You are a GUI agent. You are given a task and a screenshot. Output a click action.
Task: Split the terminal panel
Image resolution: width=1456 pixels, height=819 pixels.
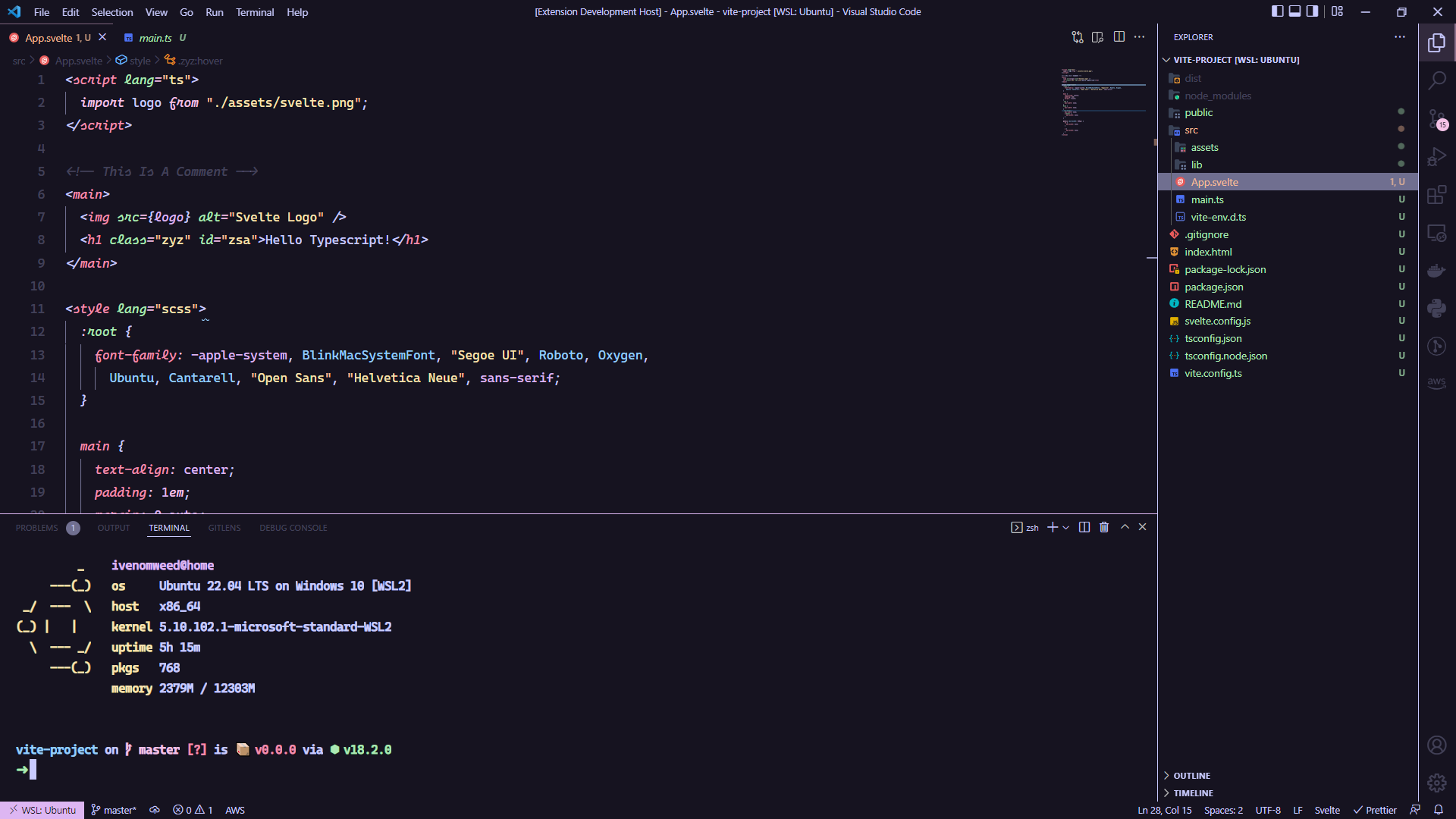point(1084,527)
